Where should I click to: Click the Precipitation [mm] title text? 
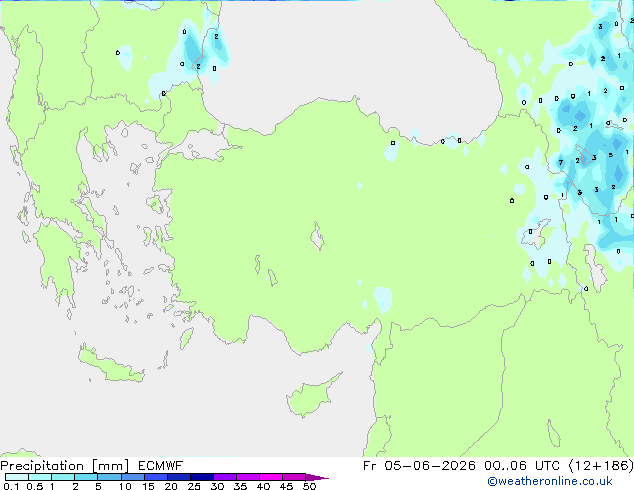[65, 466]
